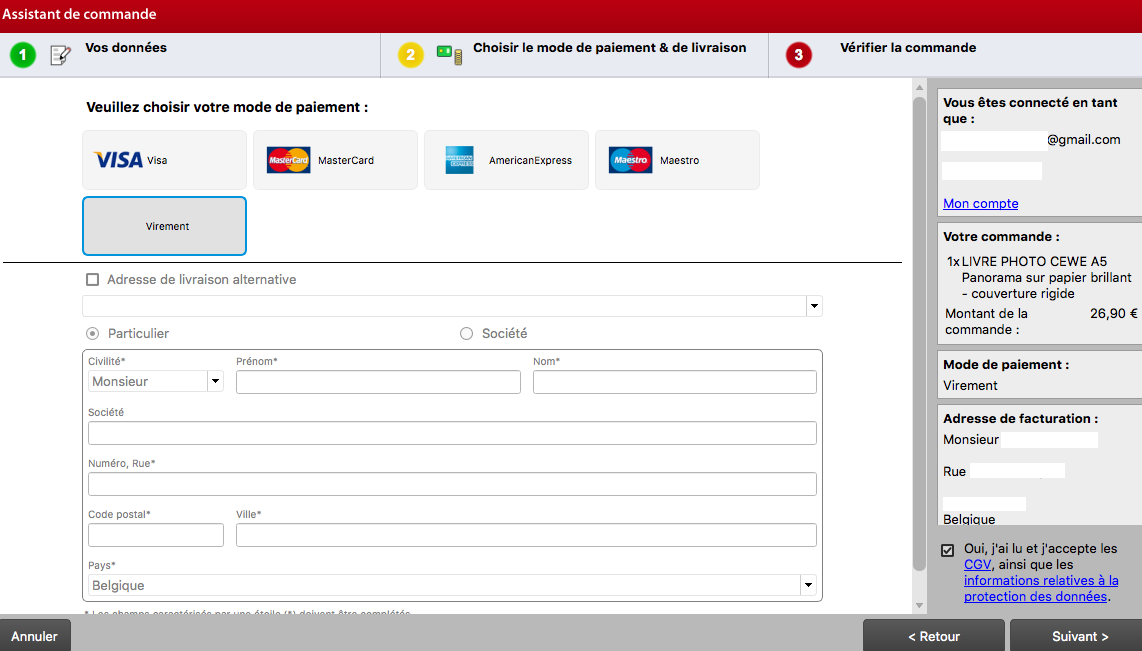Click the notepad pencil icon beside Vos données
This screenshot has width=1142, height=651.
(60, 55)
